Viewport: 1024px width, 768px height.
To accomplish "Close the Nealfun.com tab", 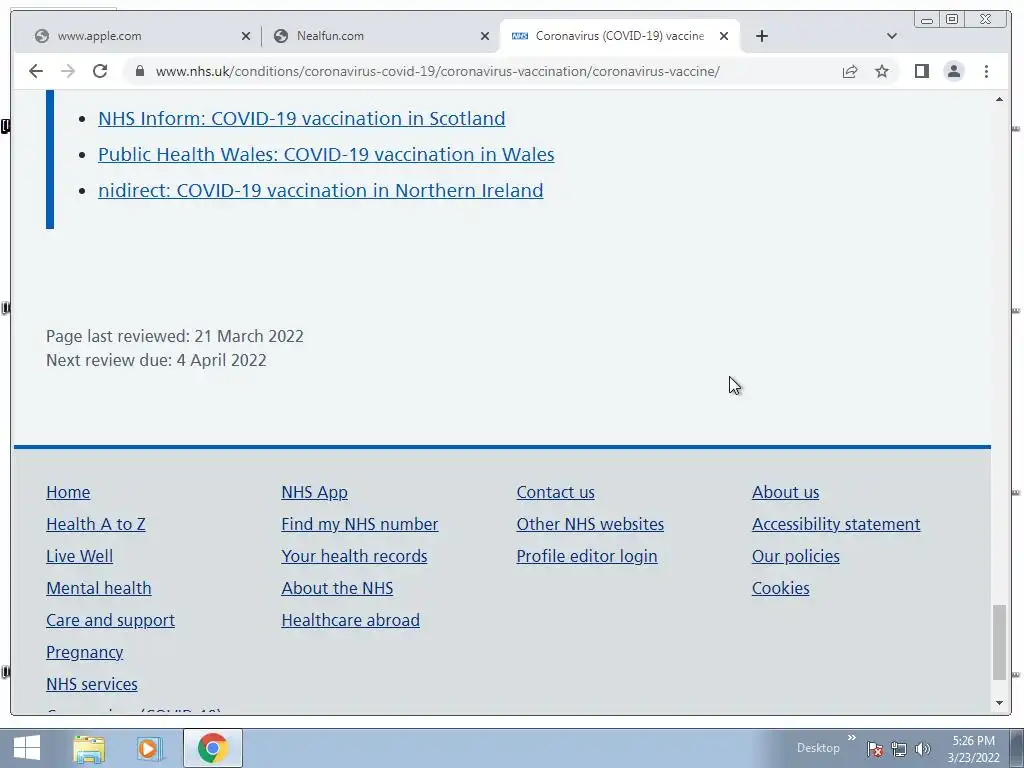I will coord(485,36).
